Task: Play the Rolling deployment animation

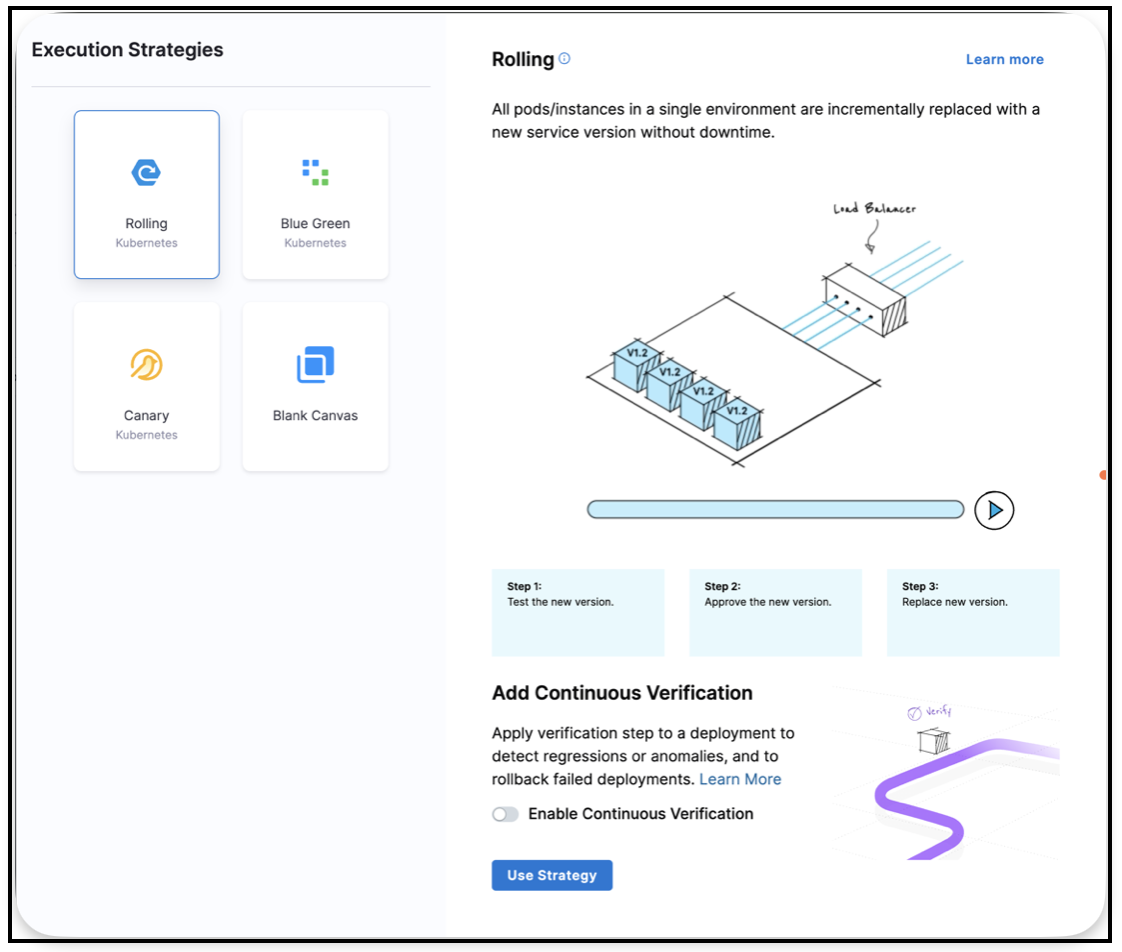Action: click(994, 510)
